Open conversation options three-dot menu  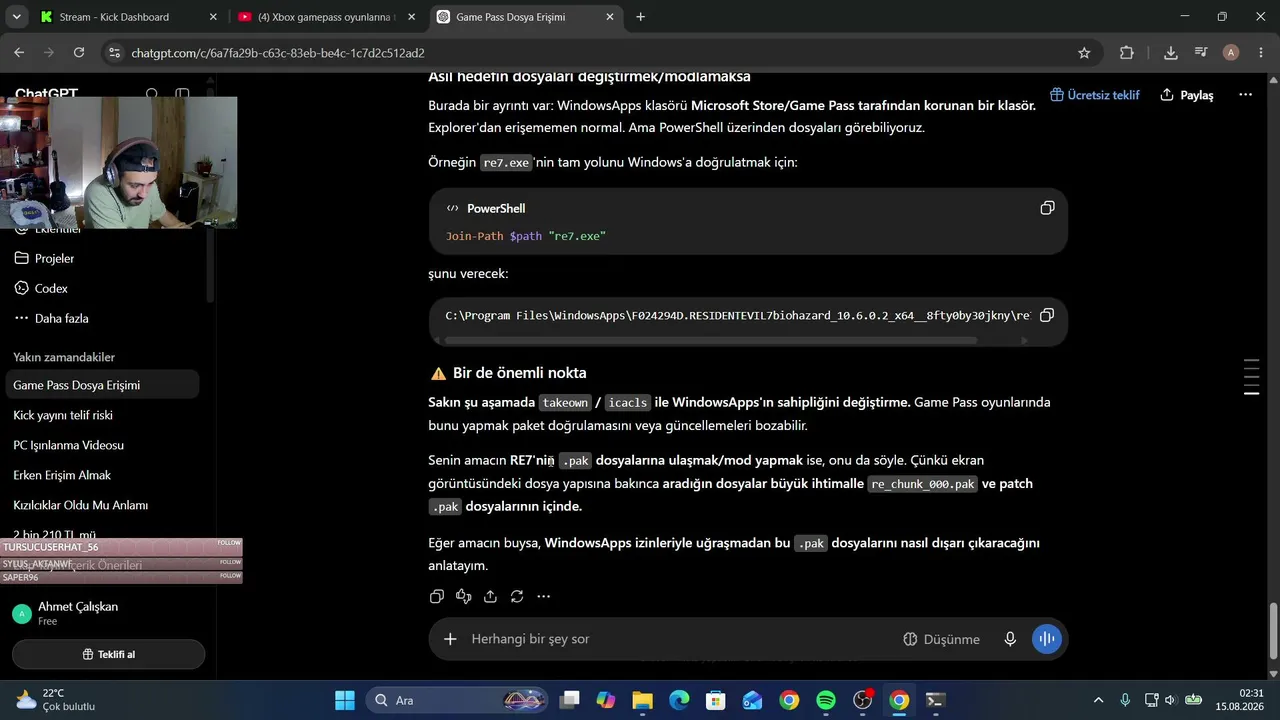point(1245,95)
